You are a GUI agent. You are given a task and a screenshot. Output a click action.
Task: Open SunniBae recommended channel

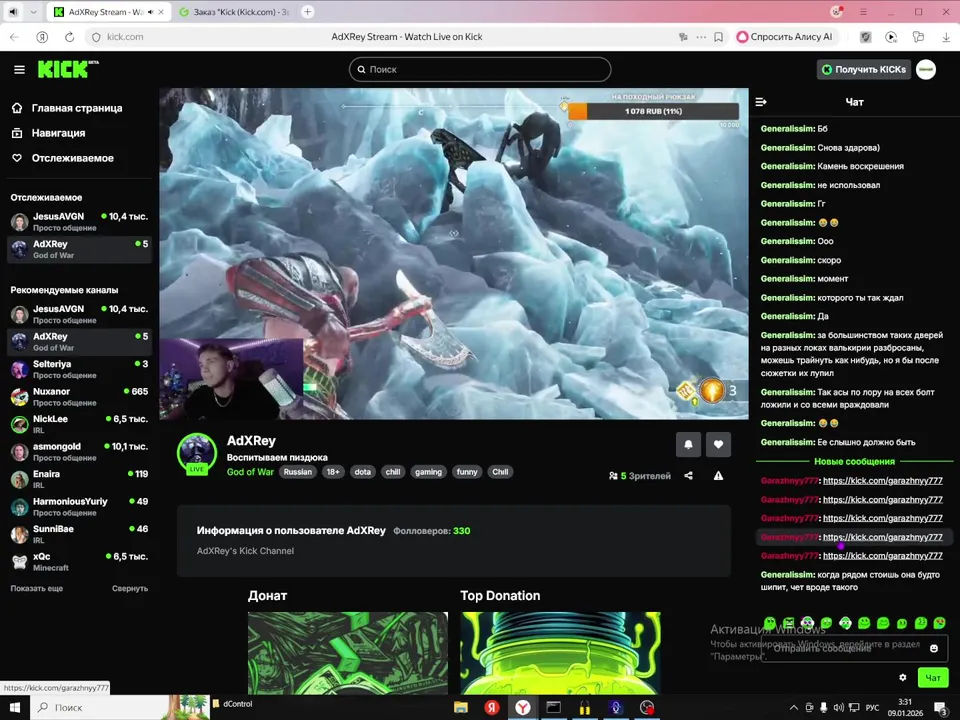coord(80,534)
